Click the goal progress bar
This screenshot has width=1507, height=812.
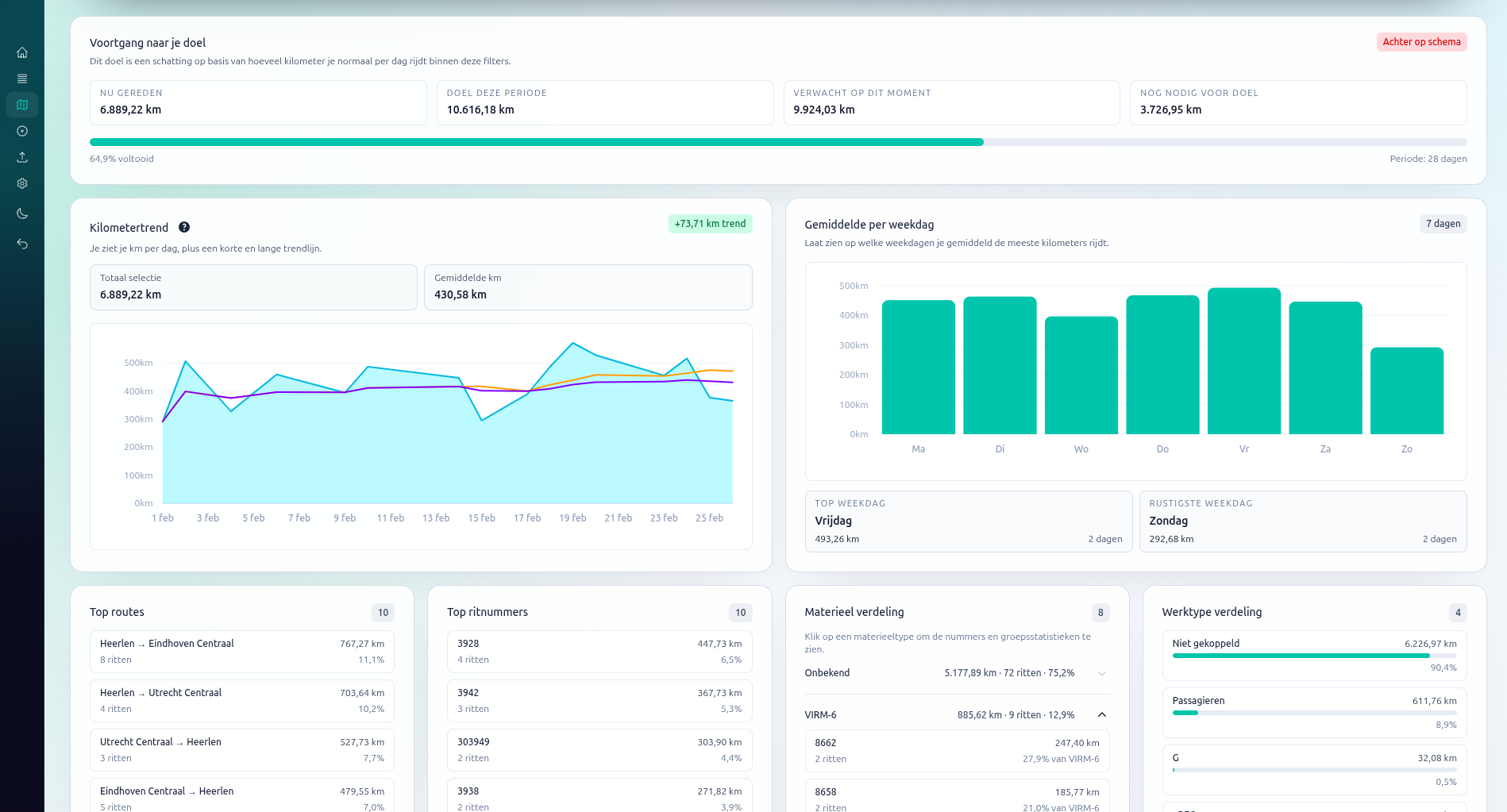click(777, 142)
